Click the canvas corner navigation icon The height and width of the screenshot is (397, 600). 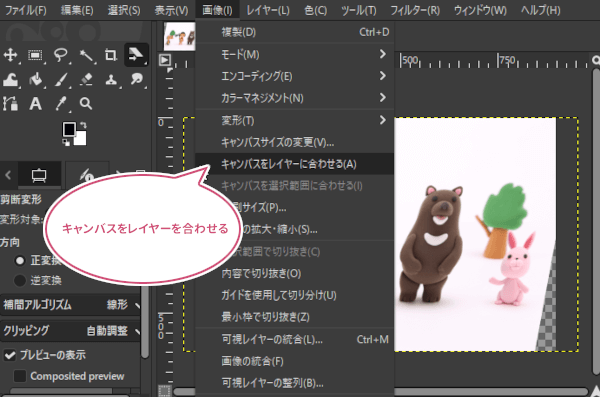point(165,60)
